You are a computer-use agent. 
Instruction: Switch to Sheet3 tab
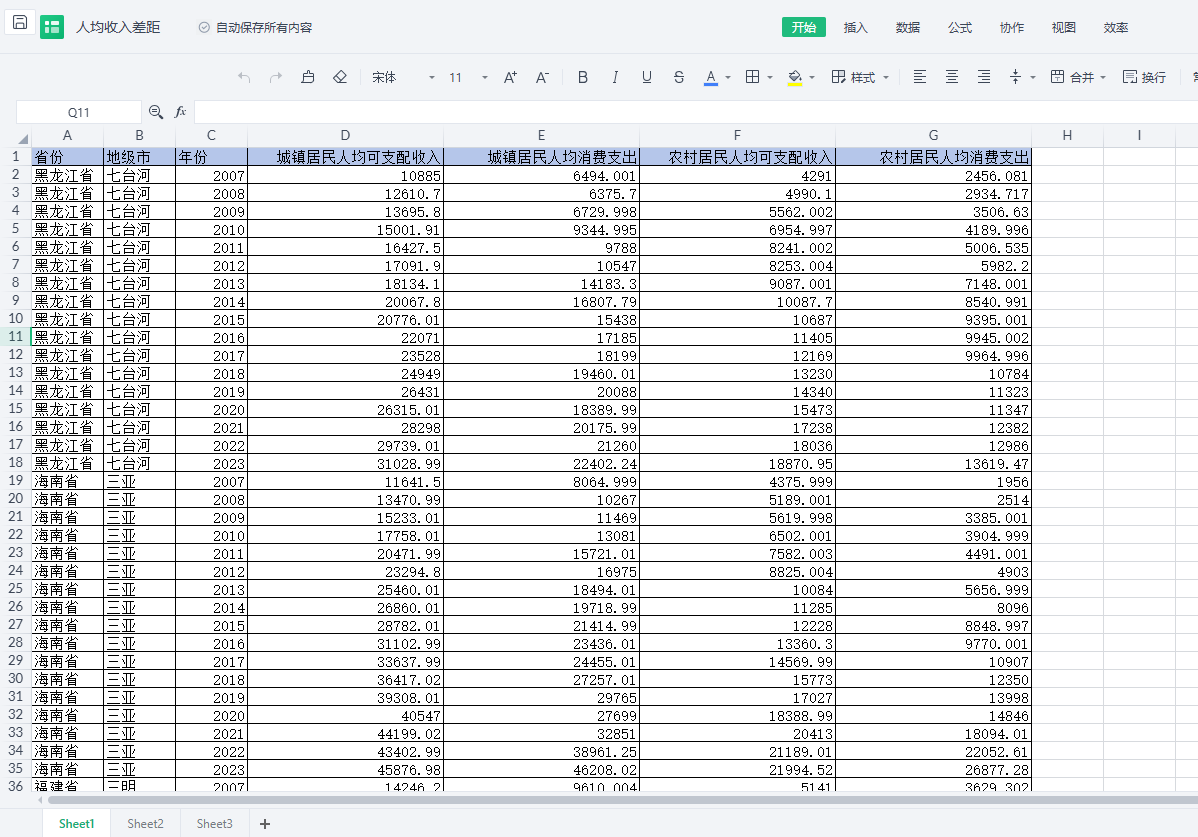point(215,823)
